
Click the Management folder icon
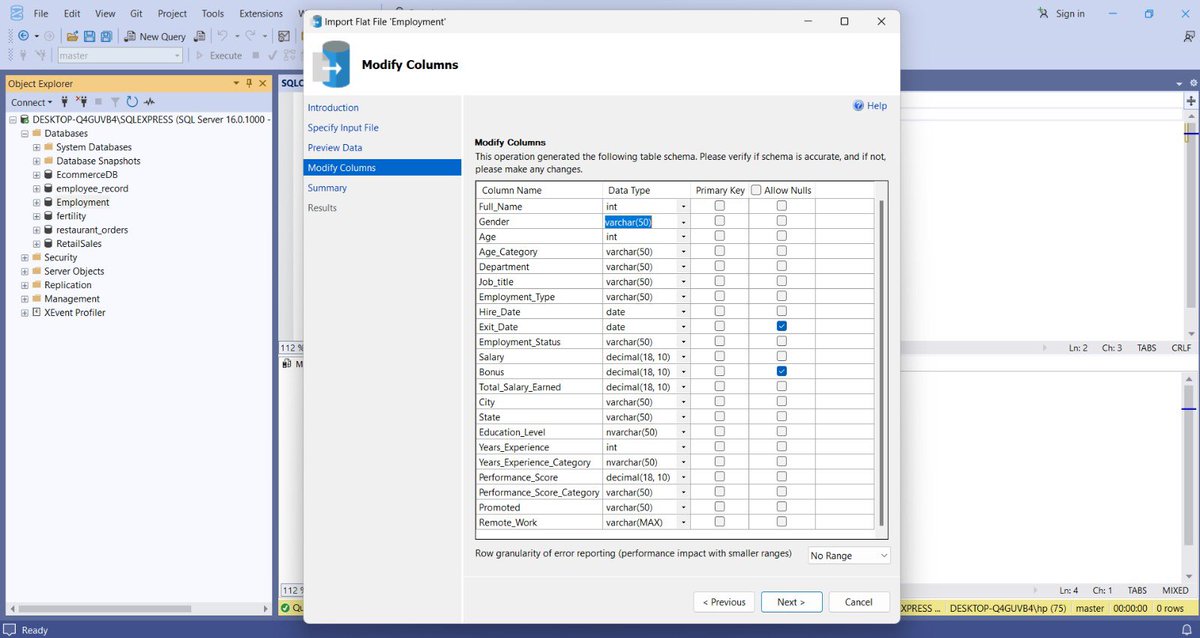(36, 298)
